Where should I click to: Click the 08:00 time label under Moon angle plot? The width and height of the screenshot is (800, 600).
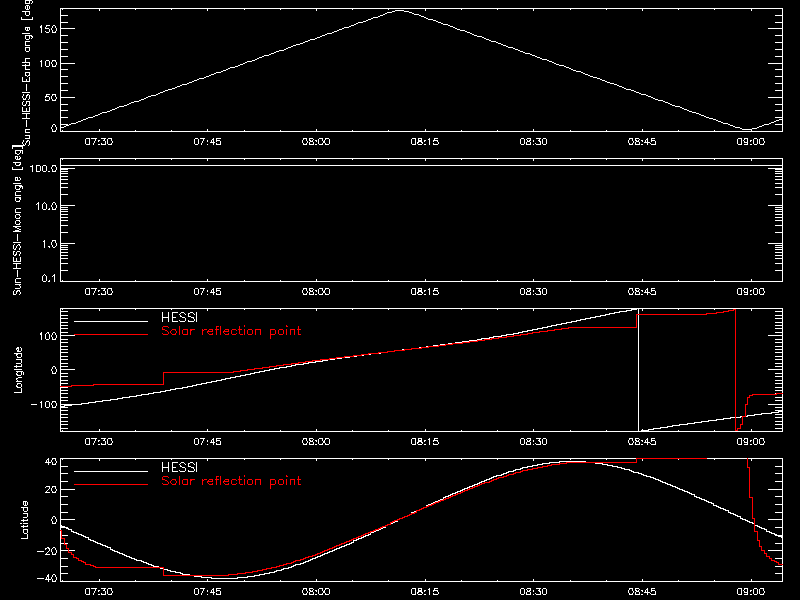click(x=316, y=292)
